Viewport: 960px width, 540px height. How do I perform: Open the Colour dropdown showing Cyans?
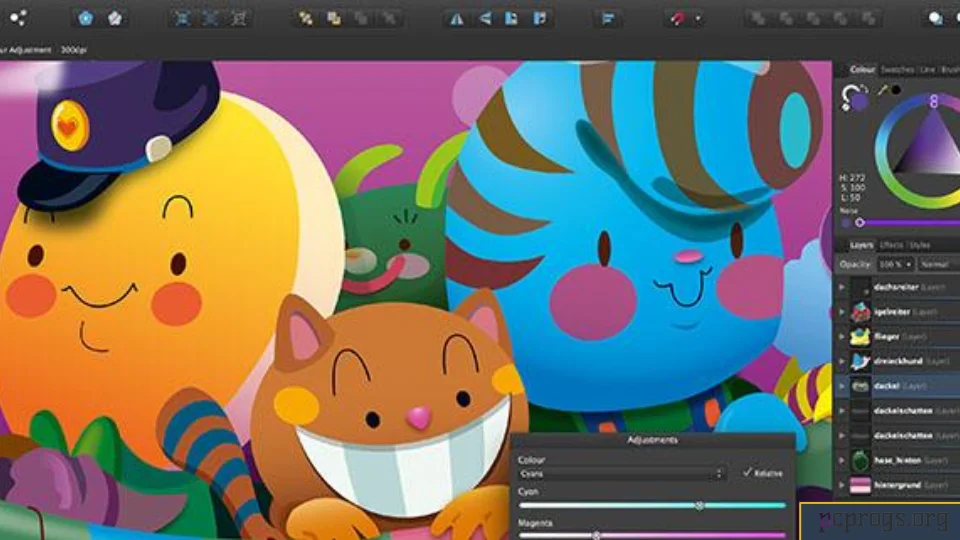click(621, 474)
